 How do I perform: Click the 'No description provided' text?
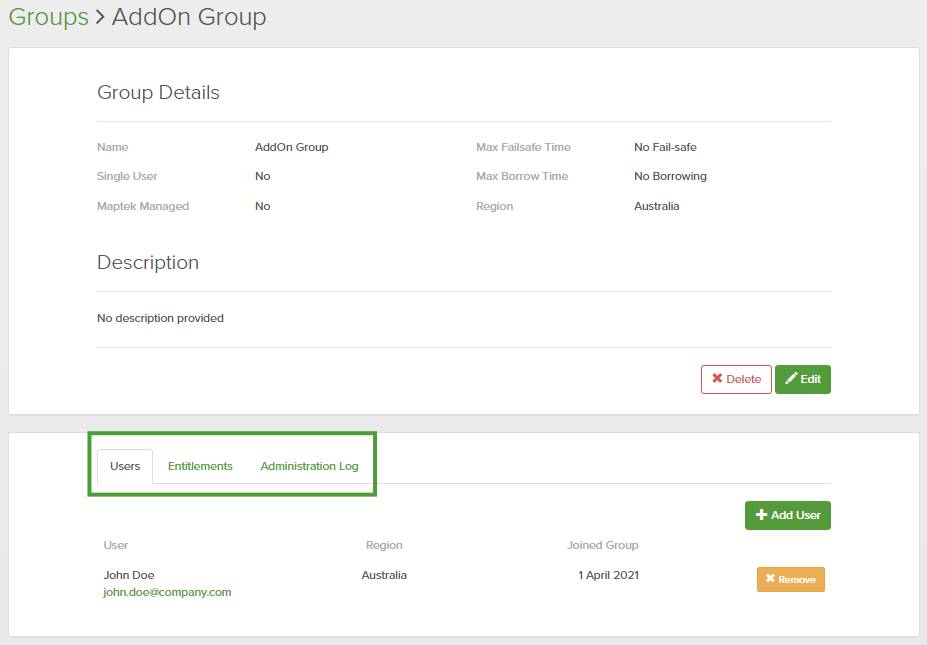coord(160,318)
